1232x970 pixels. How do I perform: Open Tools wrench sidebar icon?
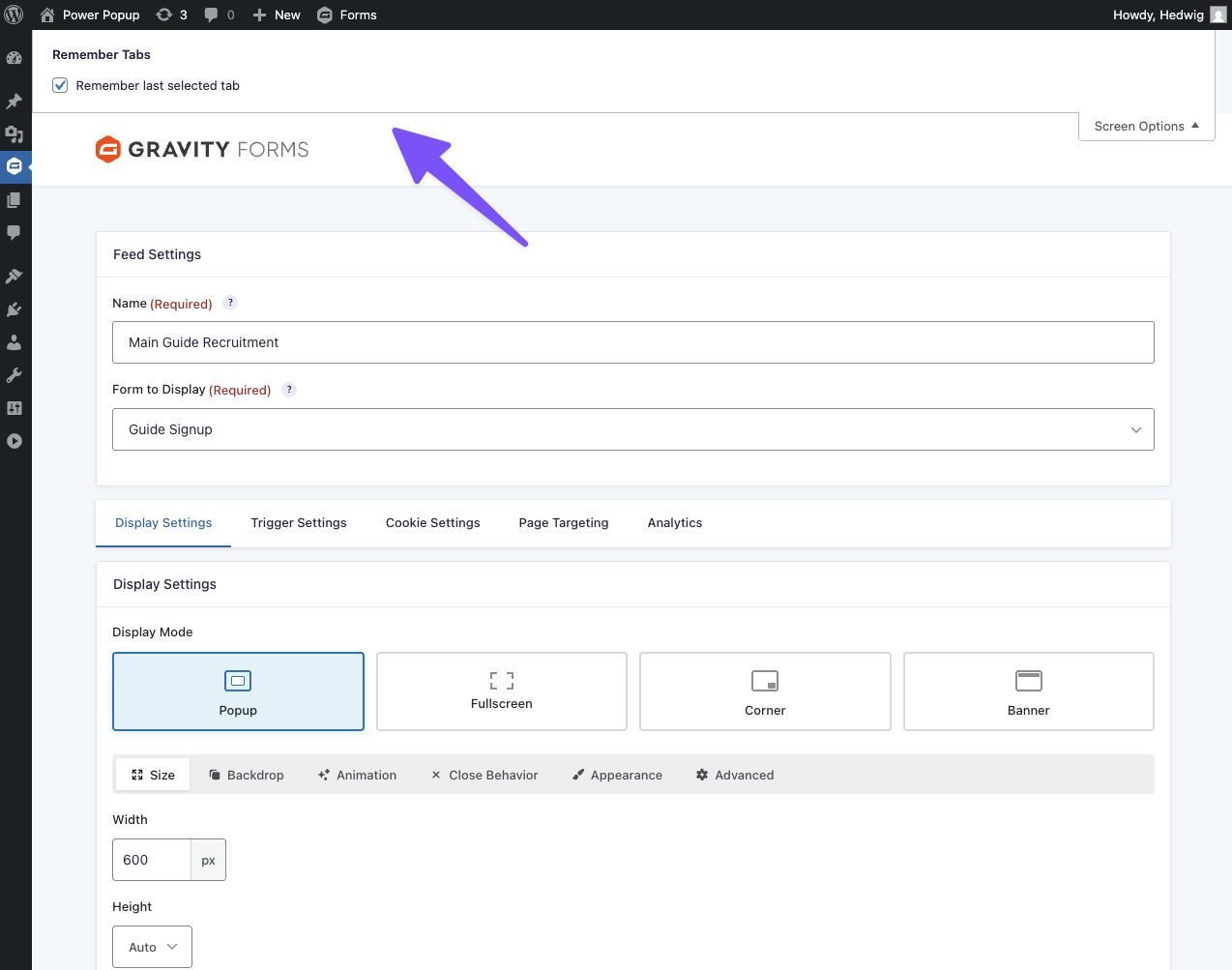click(15, 375)
